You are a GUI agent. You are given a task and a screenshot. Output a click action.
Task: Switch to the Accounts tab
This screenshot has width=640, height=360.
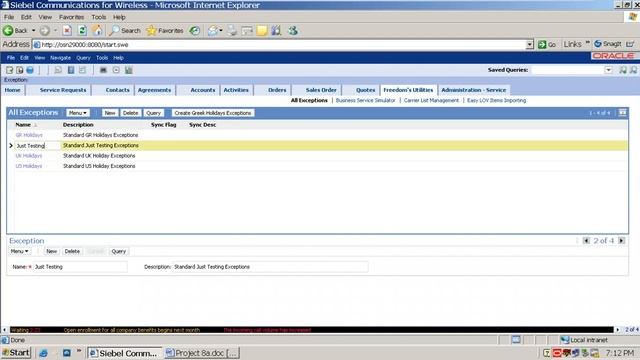pos(202,90)
